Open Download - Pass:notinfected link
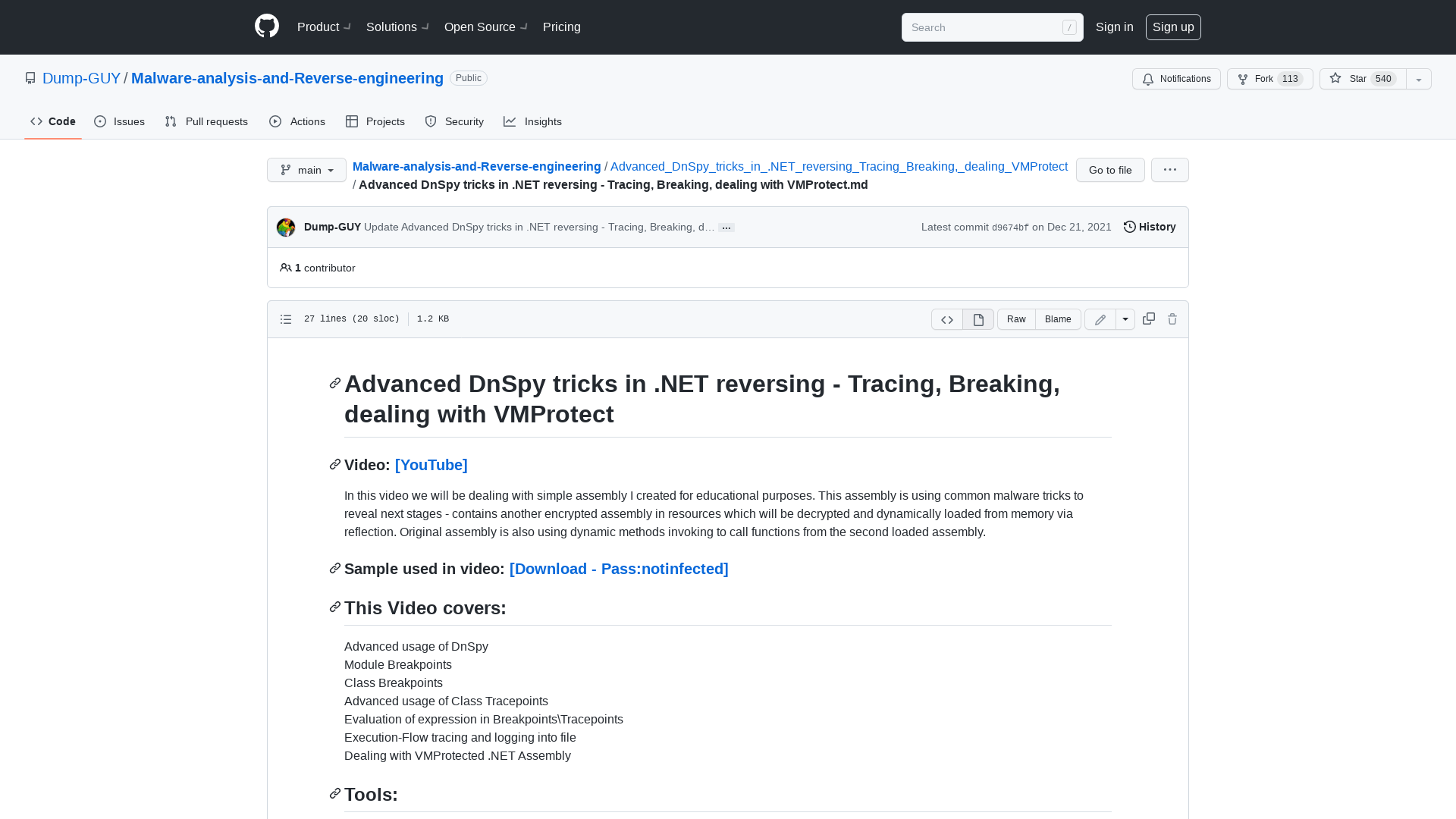Viewport: 1456px width, 819px height. click(619, 569)
